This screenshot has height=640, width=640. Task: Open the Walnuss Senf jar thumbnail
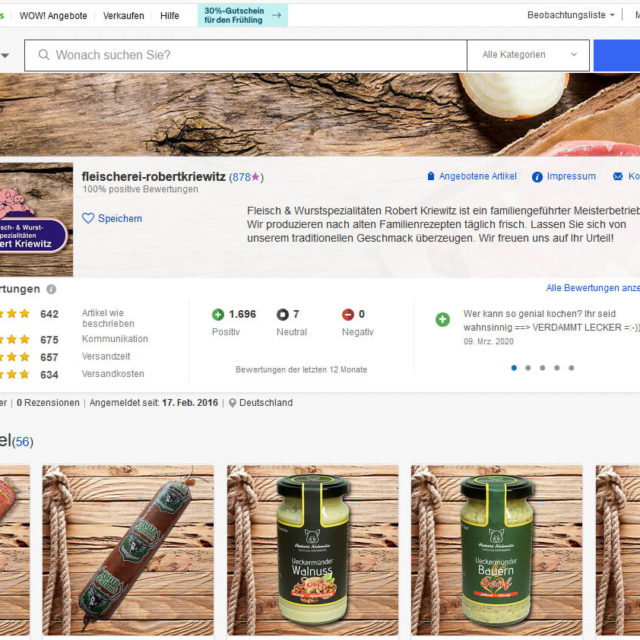(313, 550)
